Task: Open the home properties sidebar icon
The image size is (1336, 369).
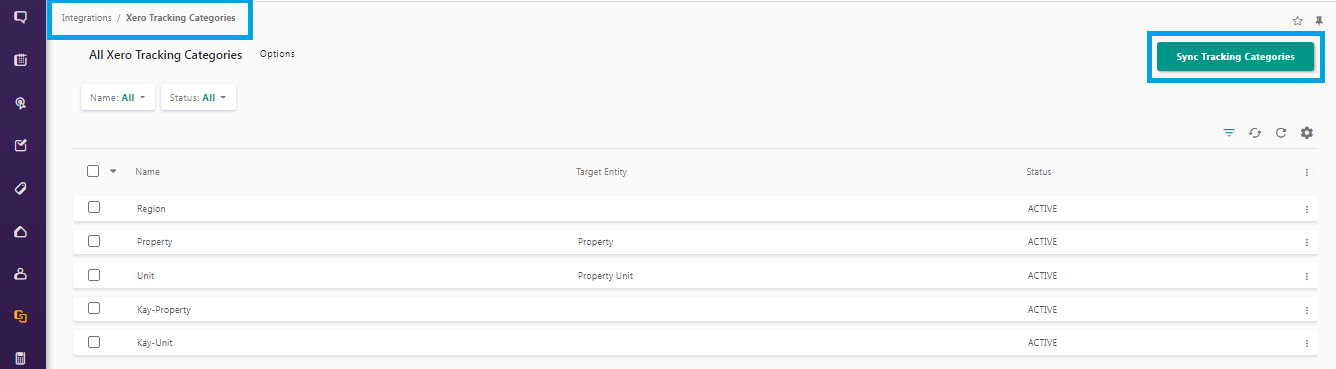Action: 20,232
